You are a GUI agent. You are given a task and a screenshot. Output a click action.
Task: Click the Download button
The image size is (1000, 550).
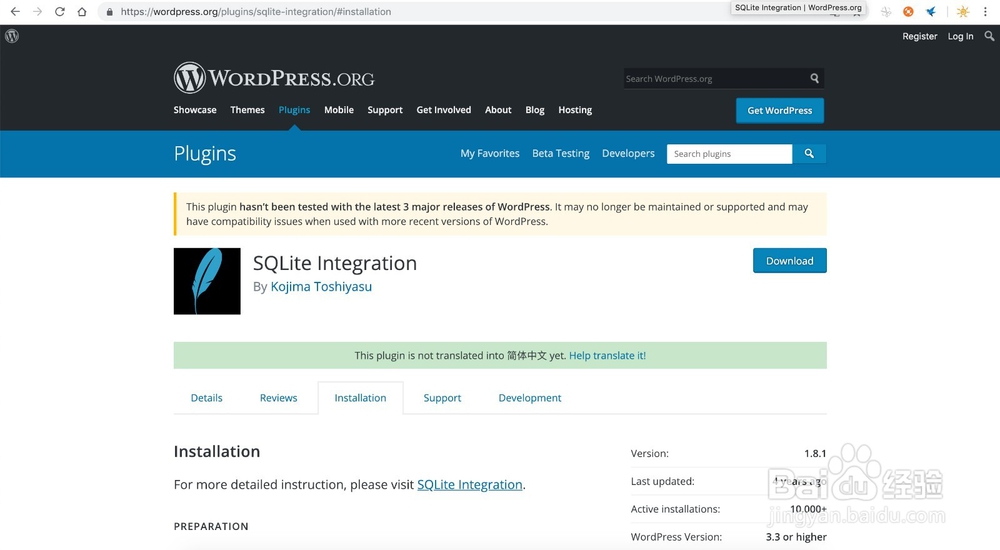[789, 261]
